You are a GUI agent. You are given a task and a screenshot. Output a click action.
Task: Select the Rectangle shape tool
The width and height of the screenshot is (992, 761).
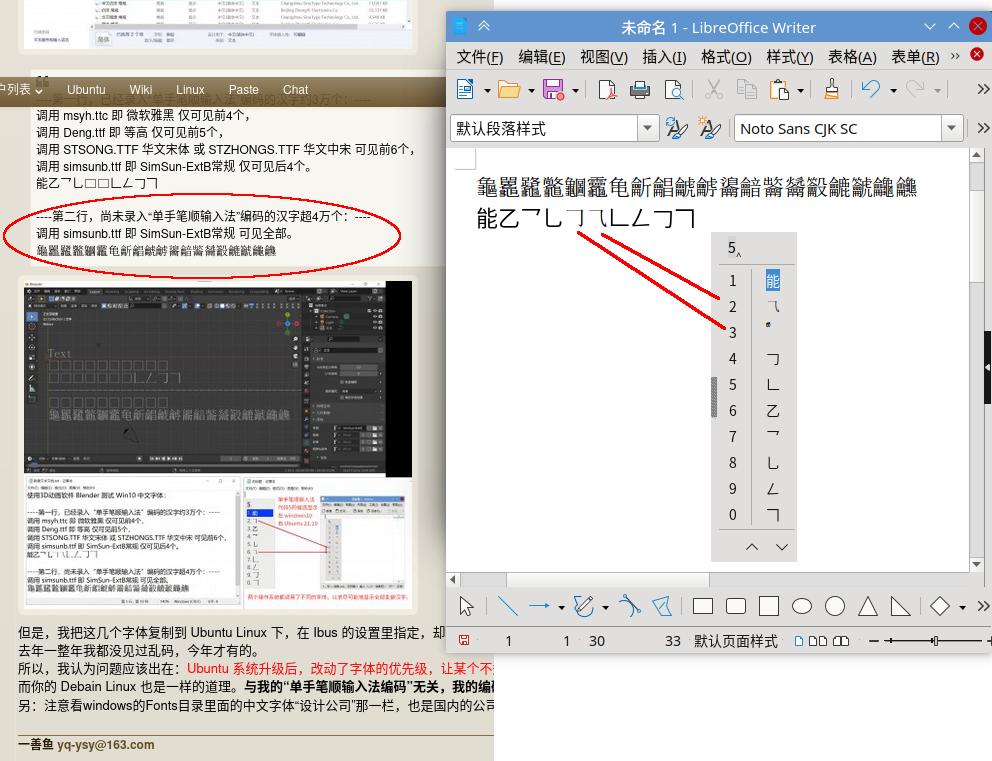[703, 606]
